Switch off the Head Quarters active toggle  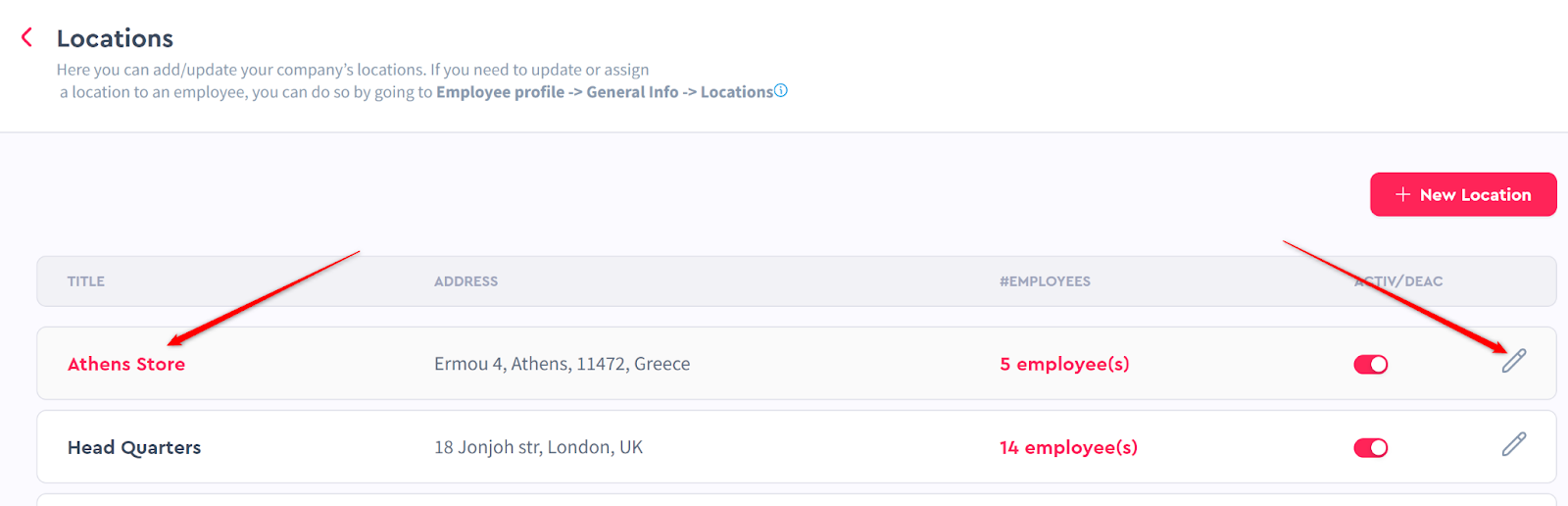coord(1370,448)
